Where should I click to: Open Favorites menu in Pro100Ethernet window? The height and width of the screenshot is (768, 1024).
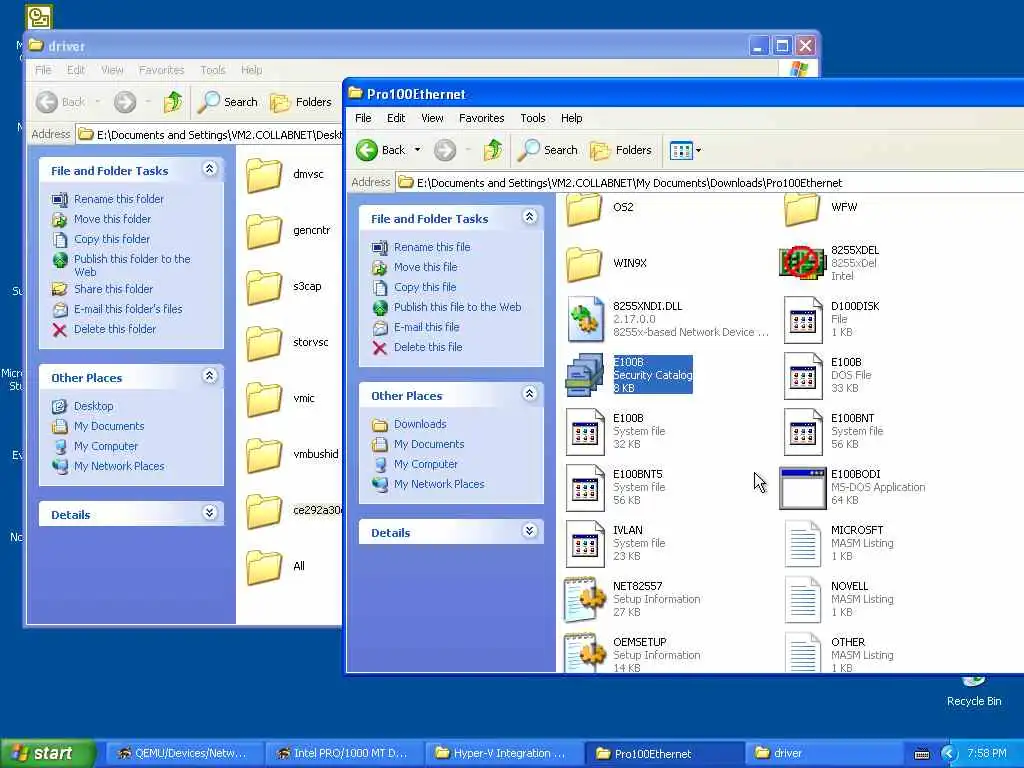pyautogui.click(x=481, y=118)
